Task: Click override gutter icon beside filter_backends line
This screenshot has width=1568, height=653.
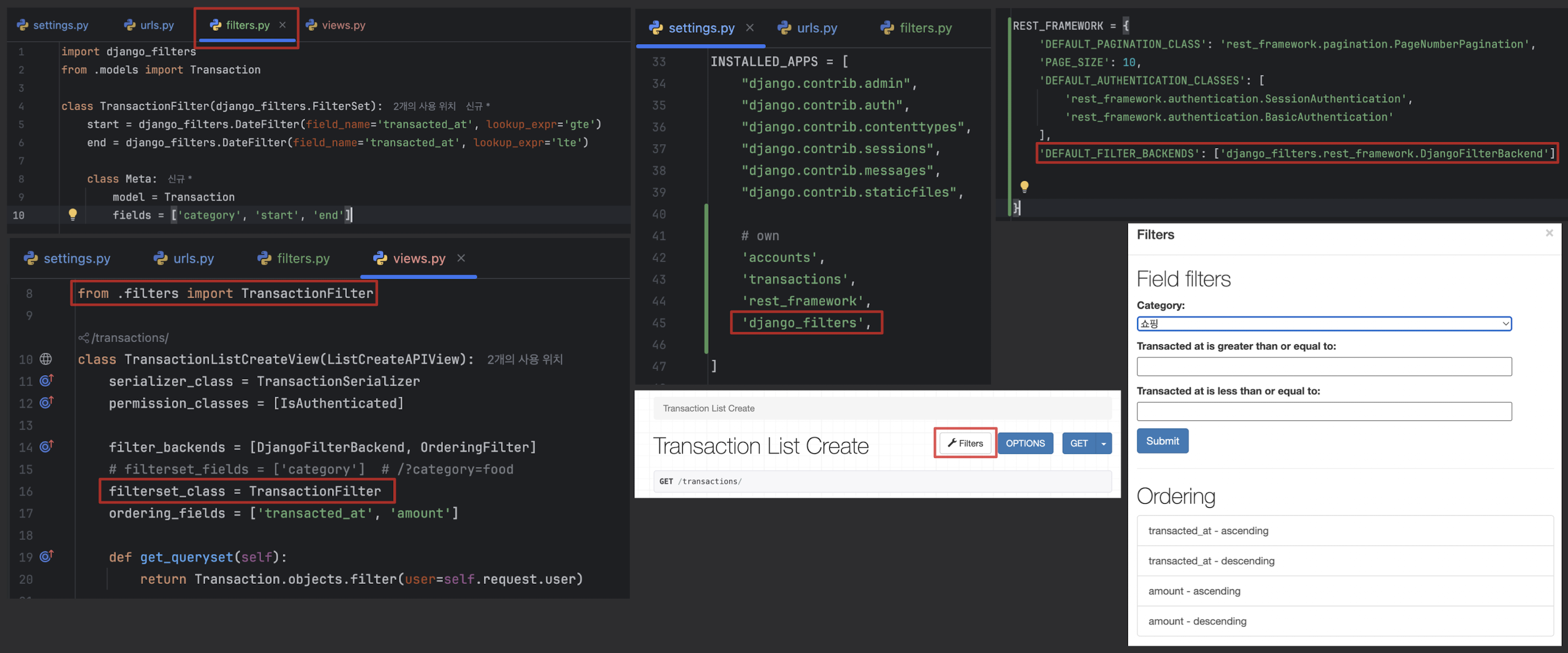Action: (x=46, y=447)
